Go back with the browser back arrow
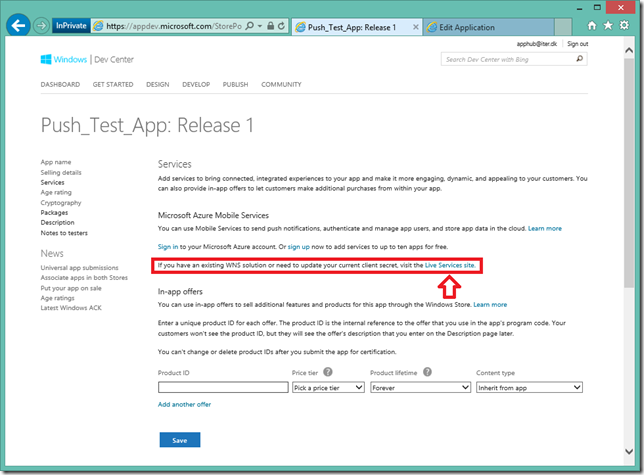Viewport: 644px width, 475px height. [18, 26]
